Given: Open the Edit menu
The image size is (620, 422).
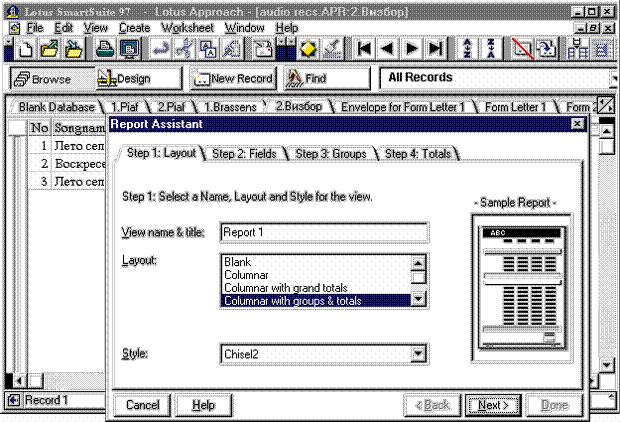Looking at the screenshot, I should coord(64,28).
